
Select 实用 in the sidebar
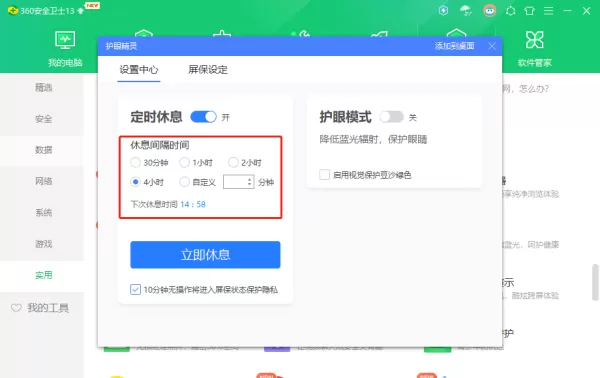[43, 275]
